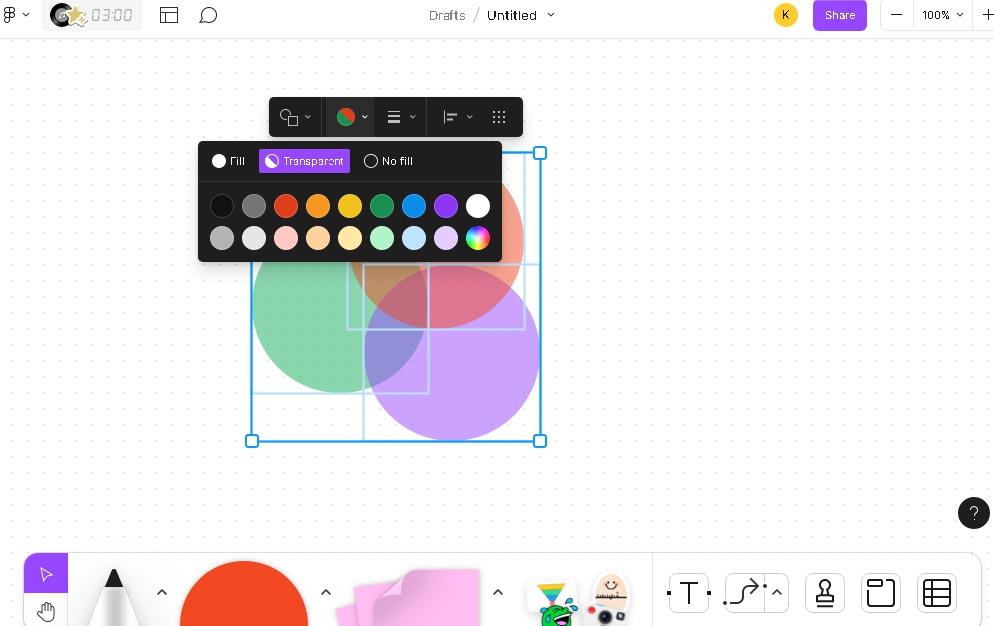The image size is (994, 626).
Task: Open the Stamp tool
Action: pos(824,593)
